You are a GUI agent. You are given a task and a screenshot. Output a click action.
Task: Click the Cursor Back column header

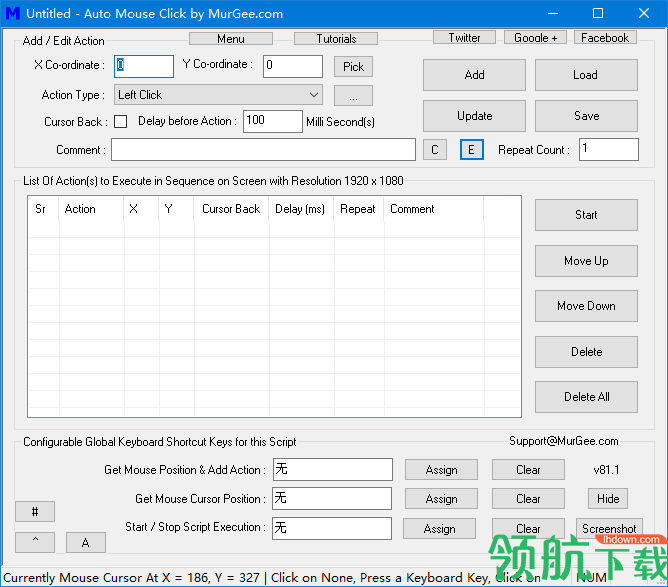pos(231,209)
